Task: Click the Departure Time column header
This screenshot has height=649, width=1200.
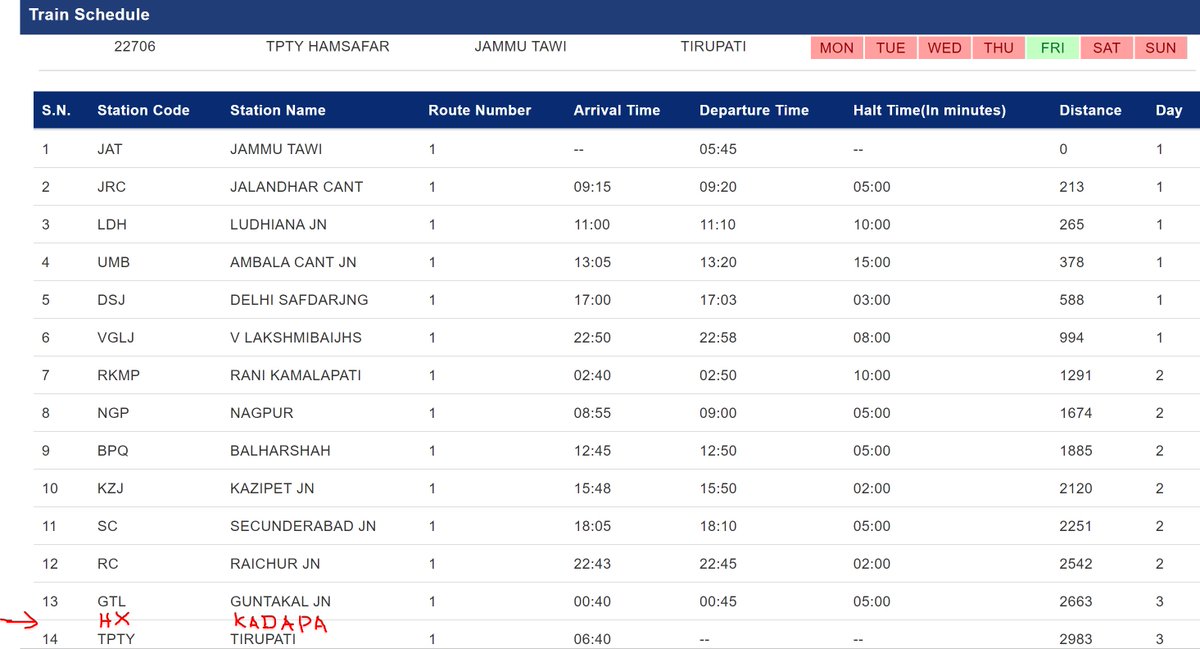Action: (754, 110)
